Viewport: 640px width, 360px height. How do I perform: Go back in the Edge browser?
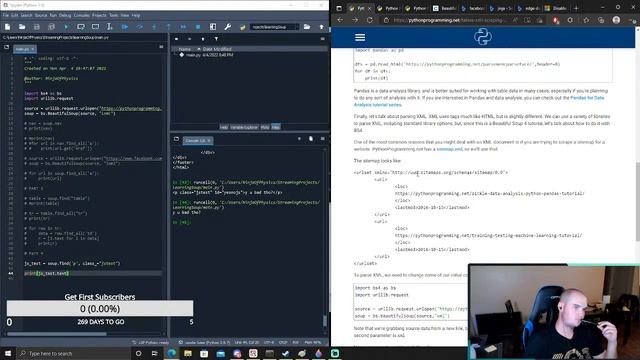(340, 20)
